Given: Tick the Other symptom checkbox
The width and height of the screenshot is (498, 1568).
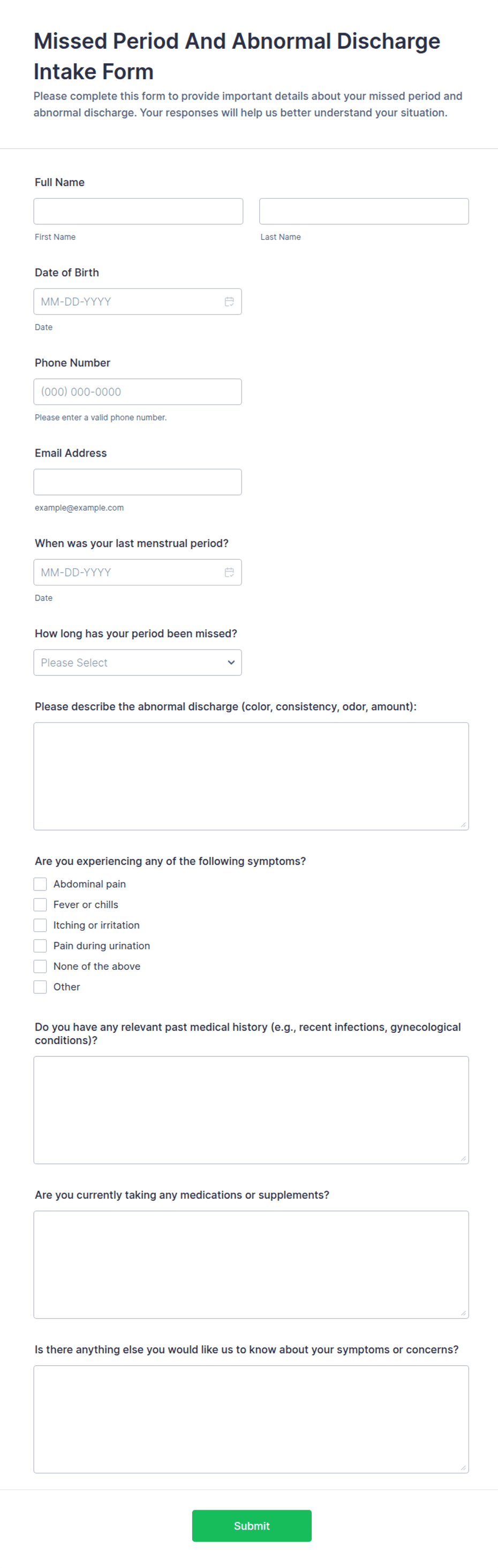Looking at the screenshot, I should [x=40, y=988].
